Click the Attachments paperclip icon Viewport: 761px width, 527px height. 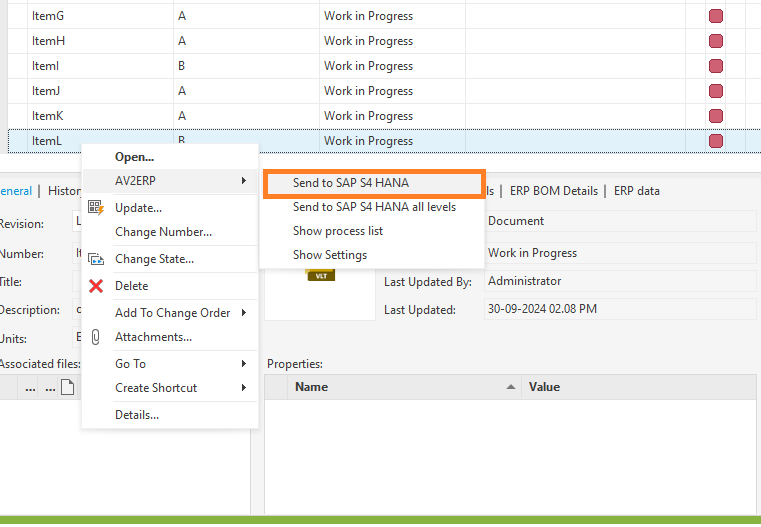tap(96, 337)
